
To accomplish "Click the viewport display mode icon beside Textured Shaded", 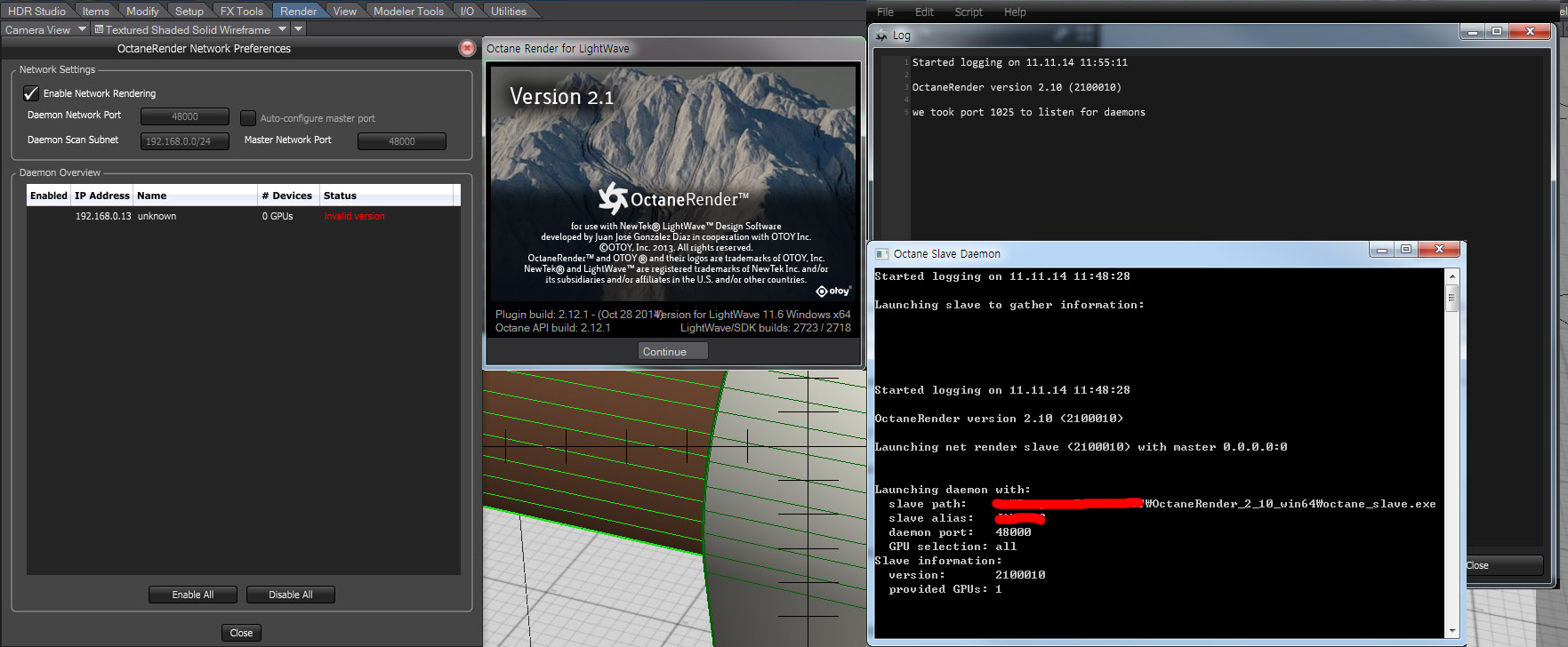I will [99, 29].
